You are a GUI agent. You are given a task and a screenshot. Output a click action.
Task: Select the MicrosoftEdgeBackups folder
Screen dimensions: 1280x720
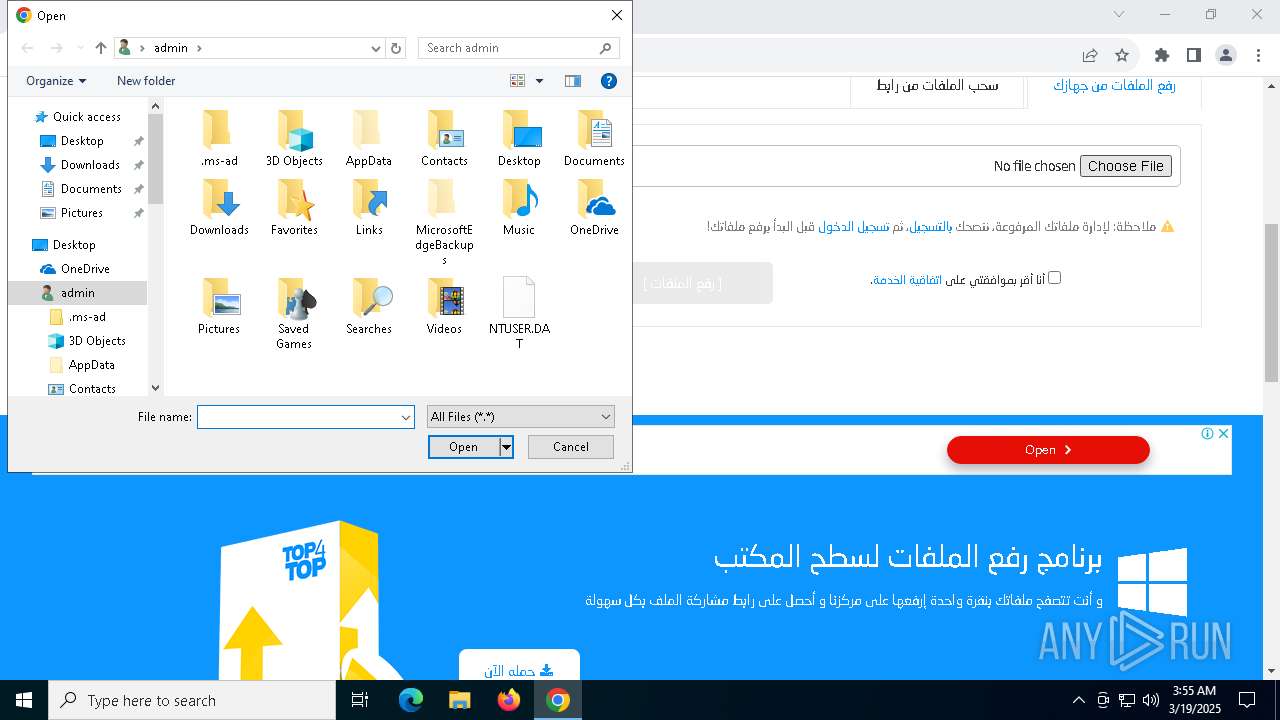[444, 222]
